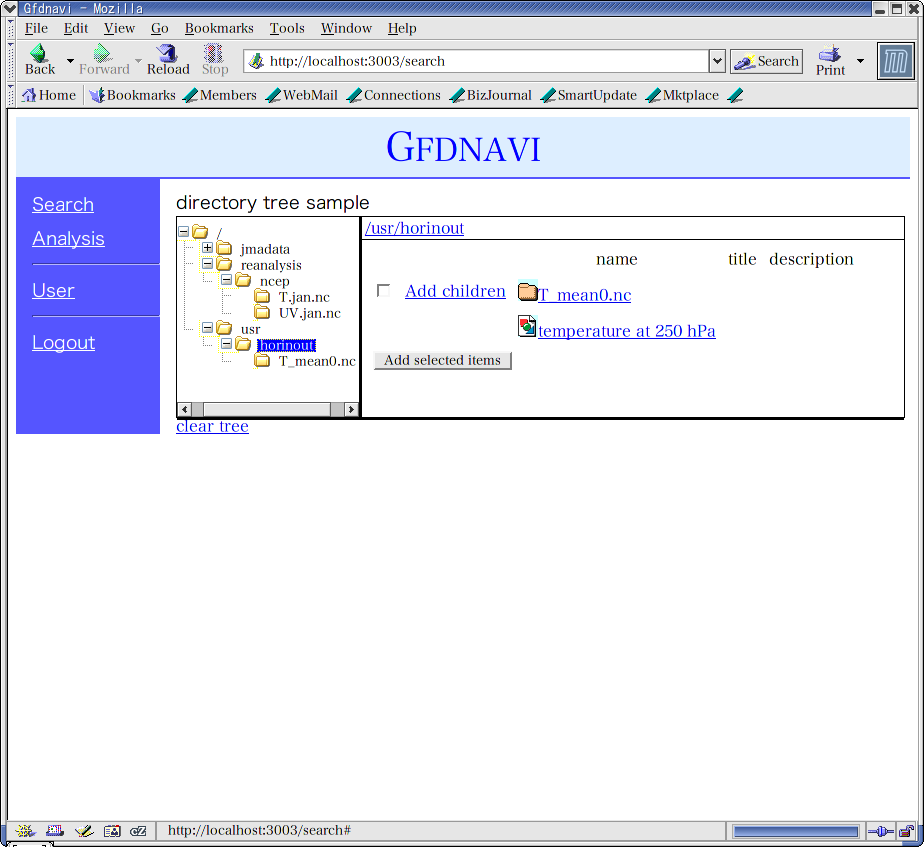Screen dimensions: 924x847
Task: Open the Members bookmark
Action: coord(220,95)
